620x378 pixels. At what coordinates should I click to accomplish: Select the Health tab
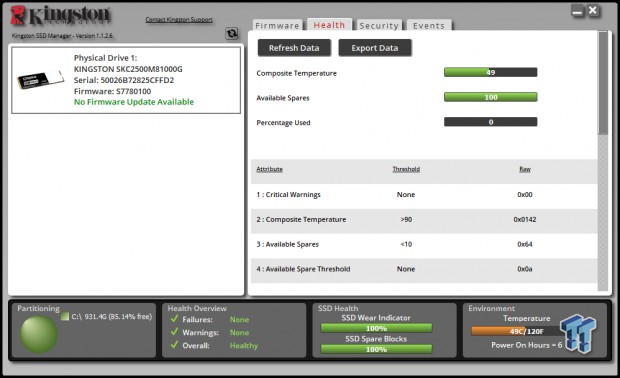[329, 25]
